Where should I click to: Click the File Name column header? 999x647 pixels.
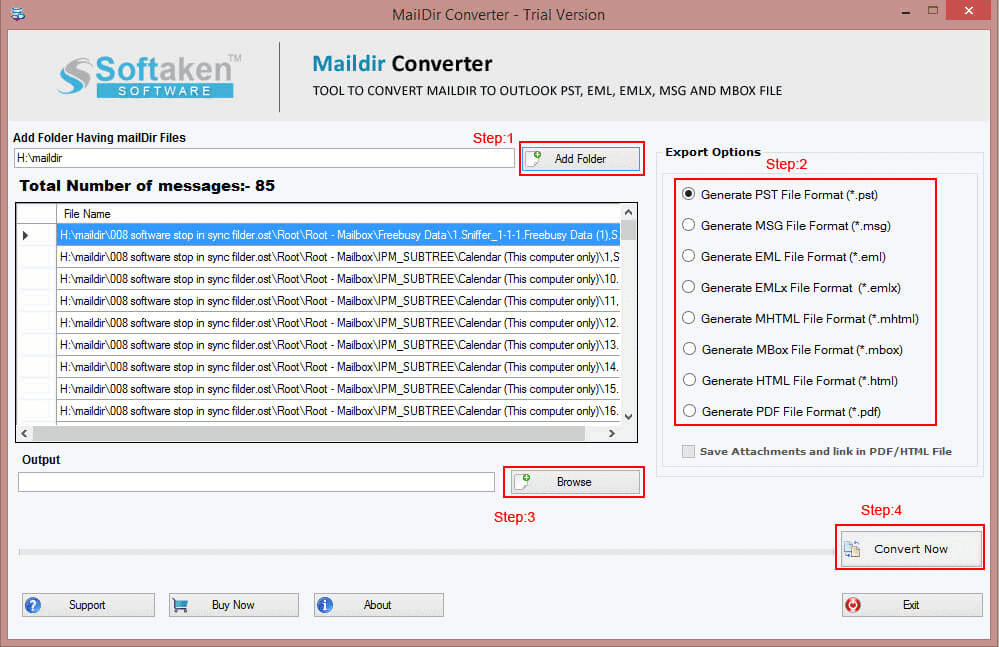338,214
